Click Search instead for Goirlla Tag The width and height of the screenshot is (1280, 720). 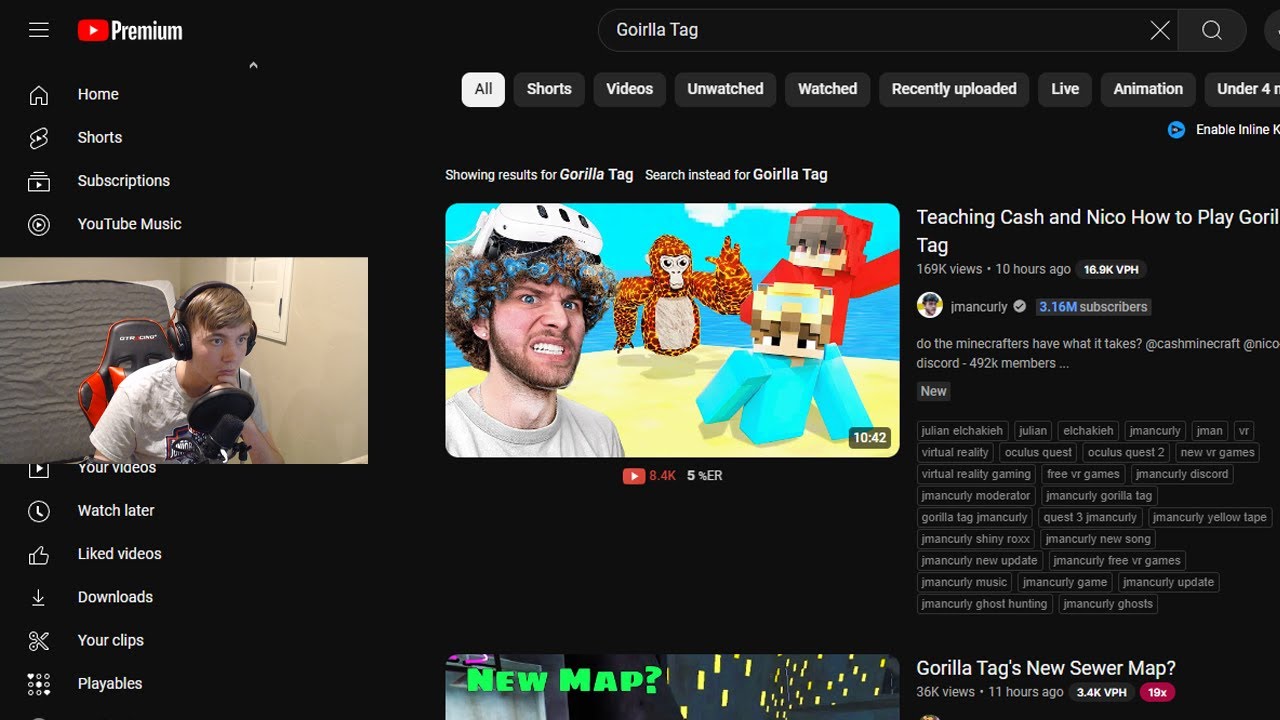736,175
